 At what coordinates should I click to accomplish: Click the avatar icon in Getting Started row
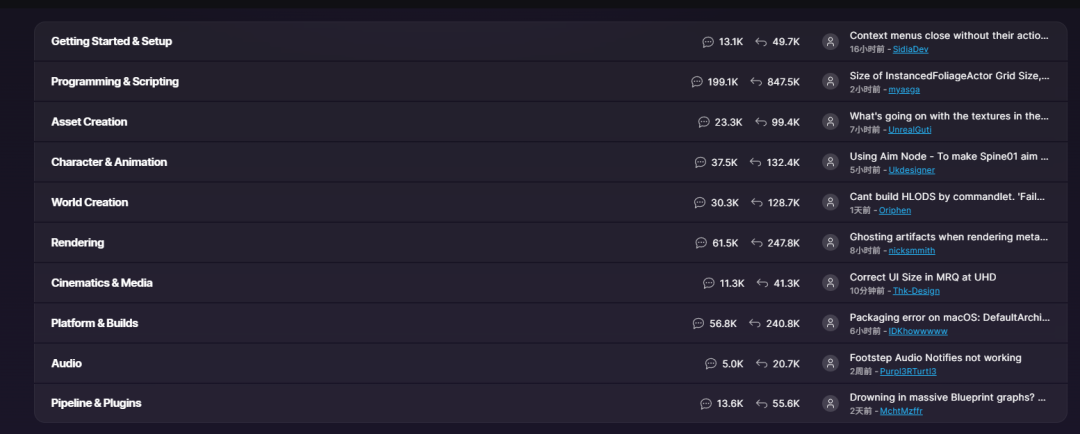[830, 41]
